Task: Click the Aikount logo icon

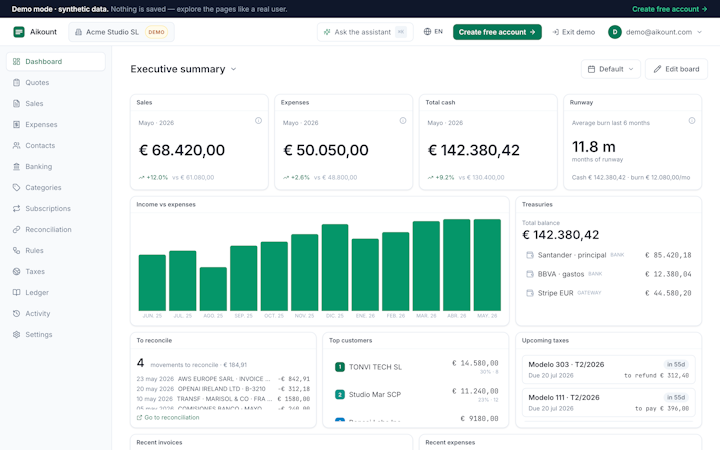Action: point(19,32)
